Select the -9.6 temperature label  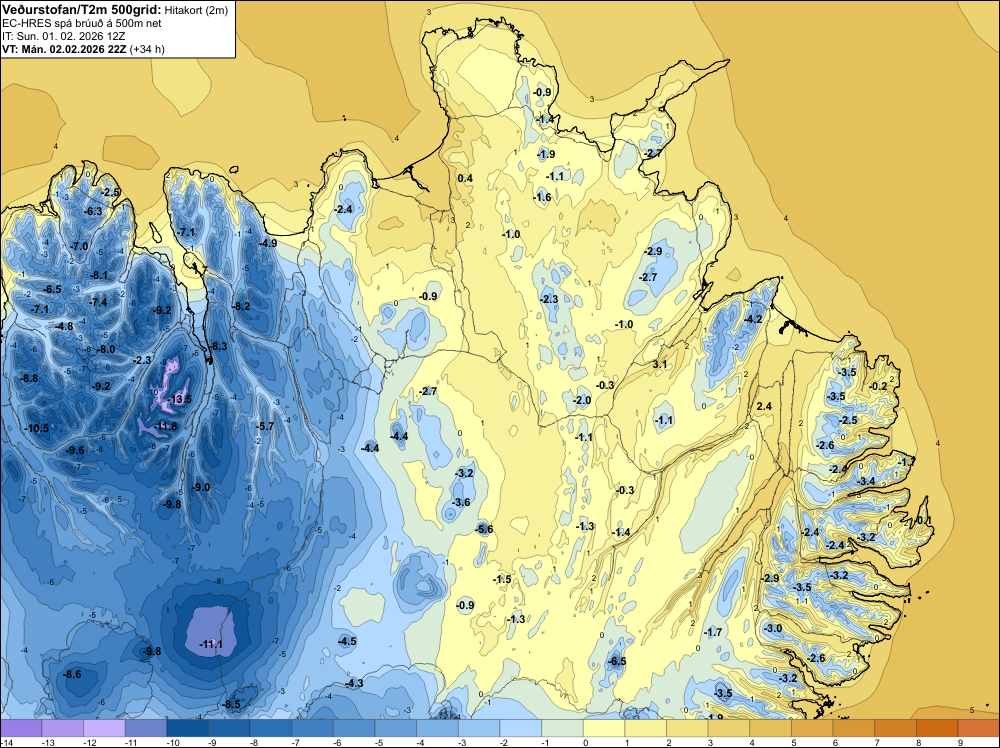pyautogui.click(x=75, y=451)
